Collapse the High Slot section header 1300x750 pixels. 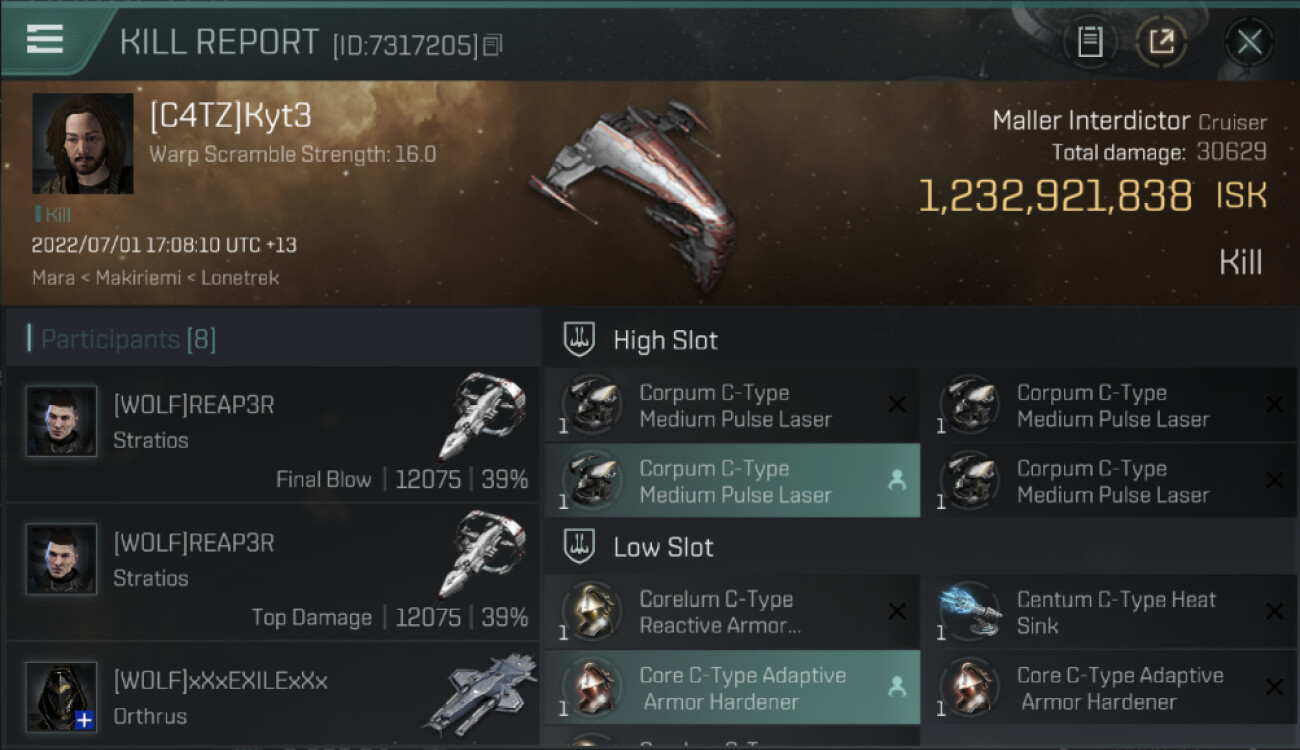point(921,340)
